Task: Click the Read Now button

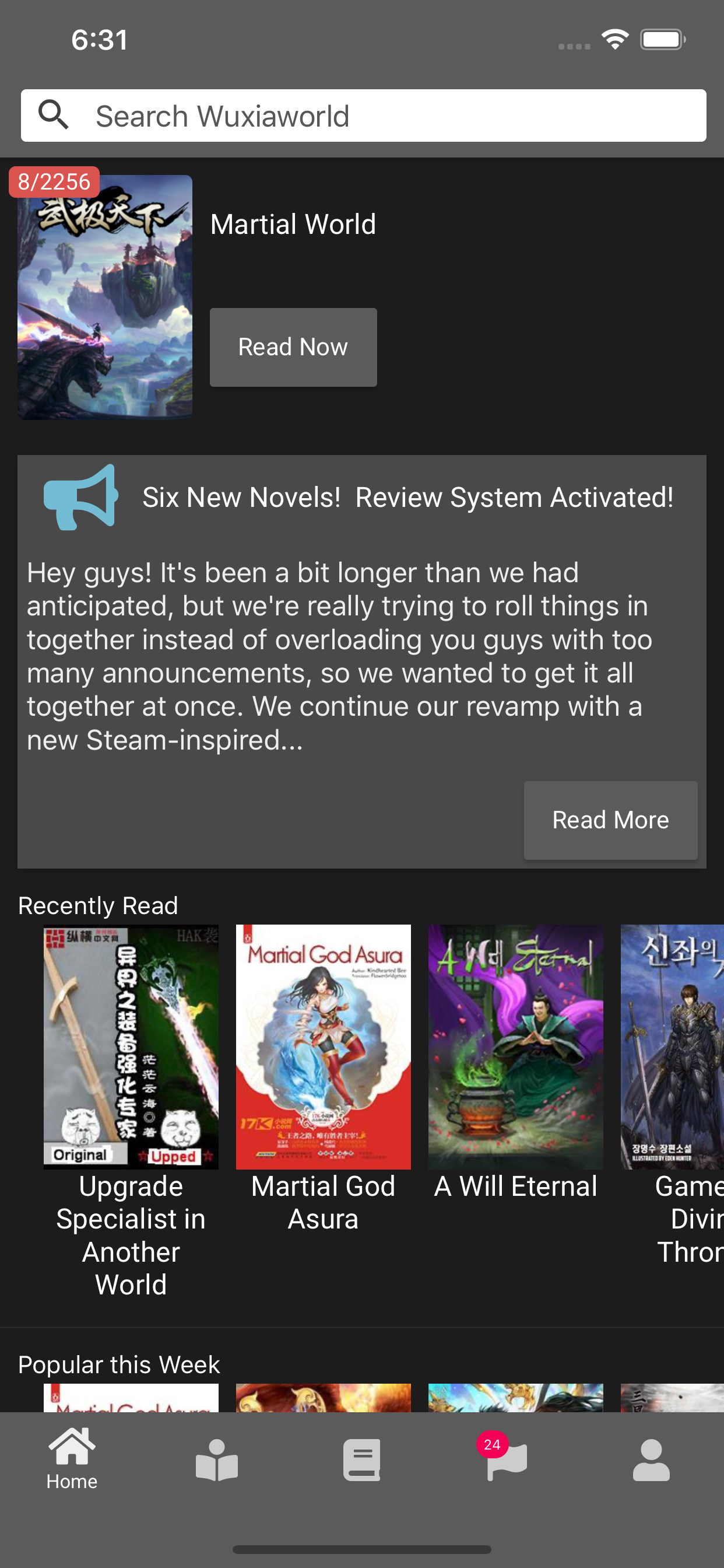Action: pyautogui.click(x=293, y=347)
